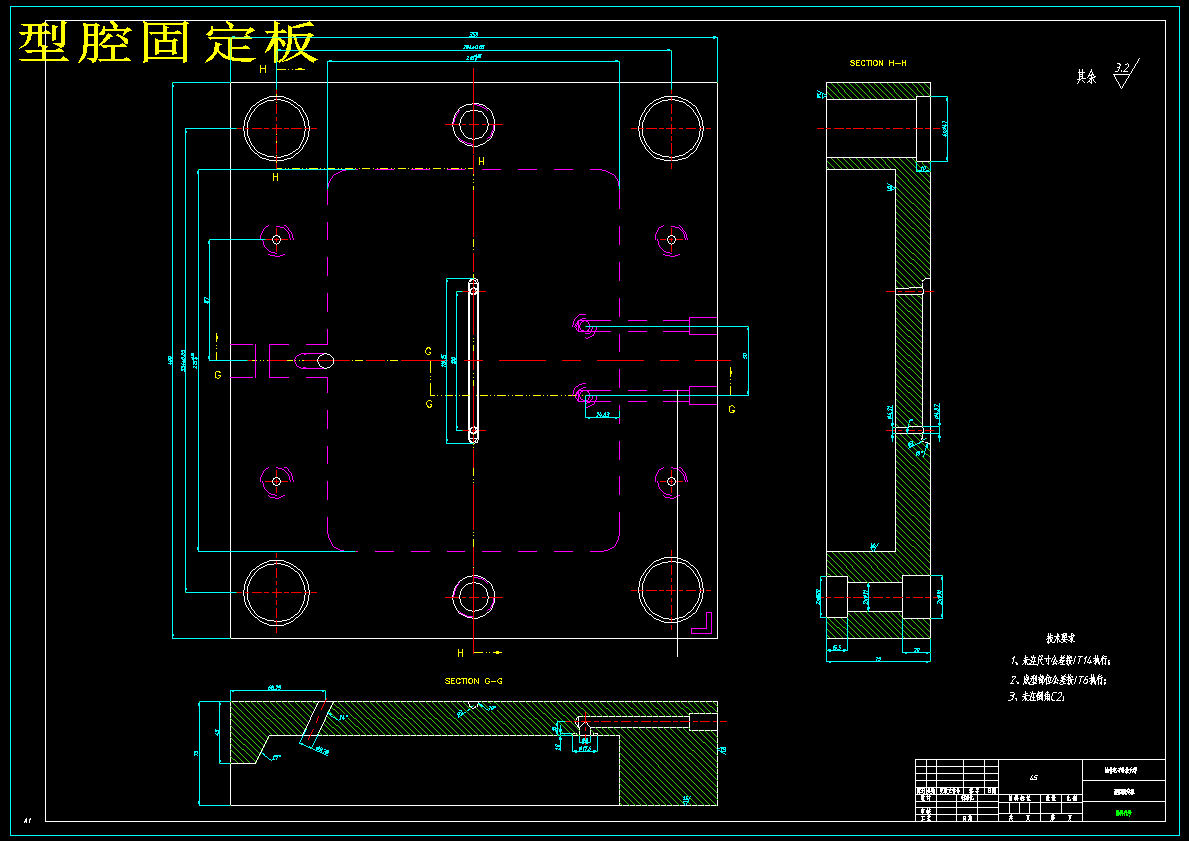Select the 24.43 dimension in the plan view
This screenshot has width=1189, height=841.
pos(603,415)
